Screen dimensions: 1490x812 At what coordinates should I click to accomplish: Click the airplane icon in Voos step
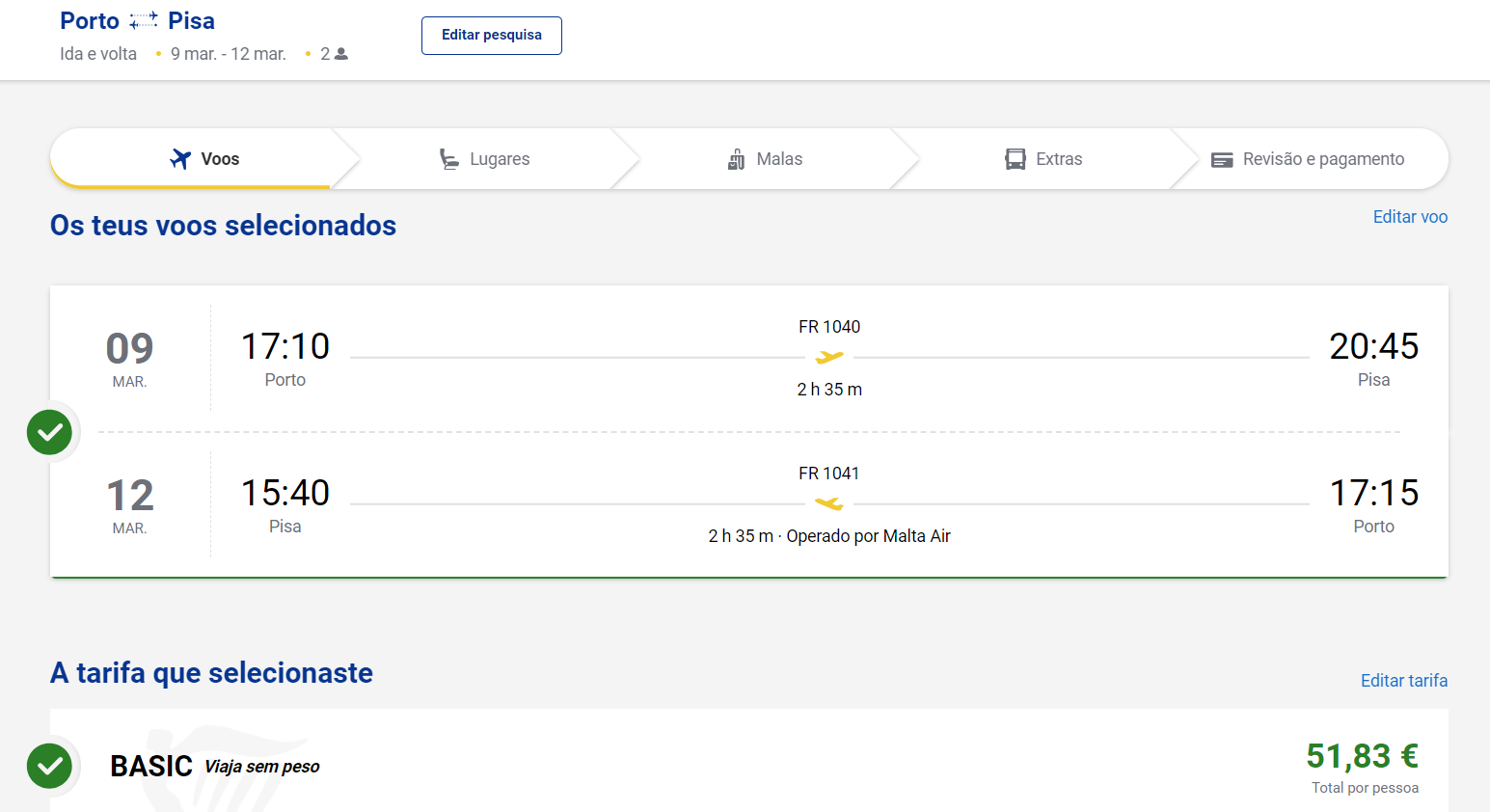[180, 159]
